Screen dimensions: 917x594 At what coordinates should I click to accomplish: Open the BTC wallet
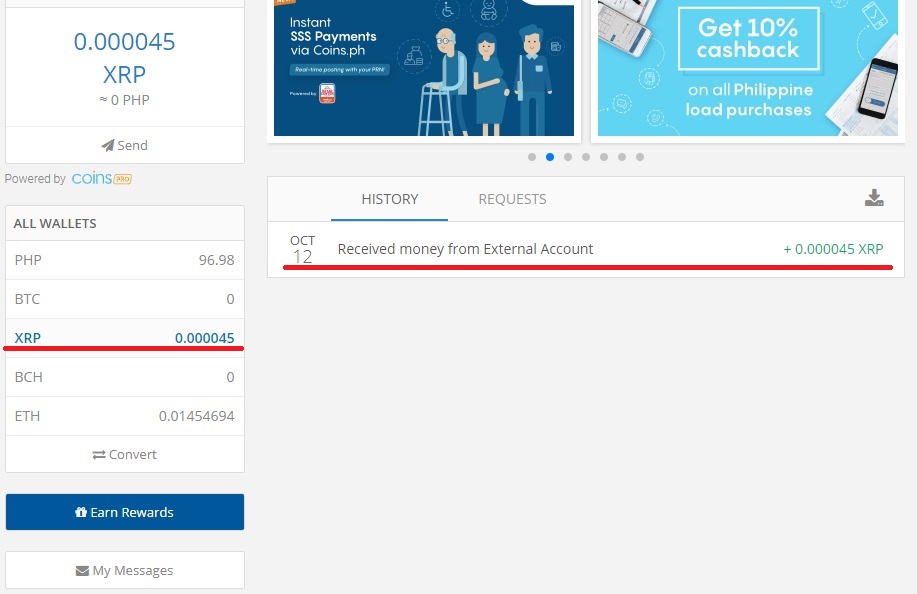[x=125, y=299]
